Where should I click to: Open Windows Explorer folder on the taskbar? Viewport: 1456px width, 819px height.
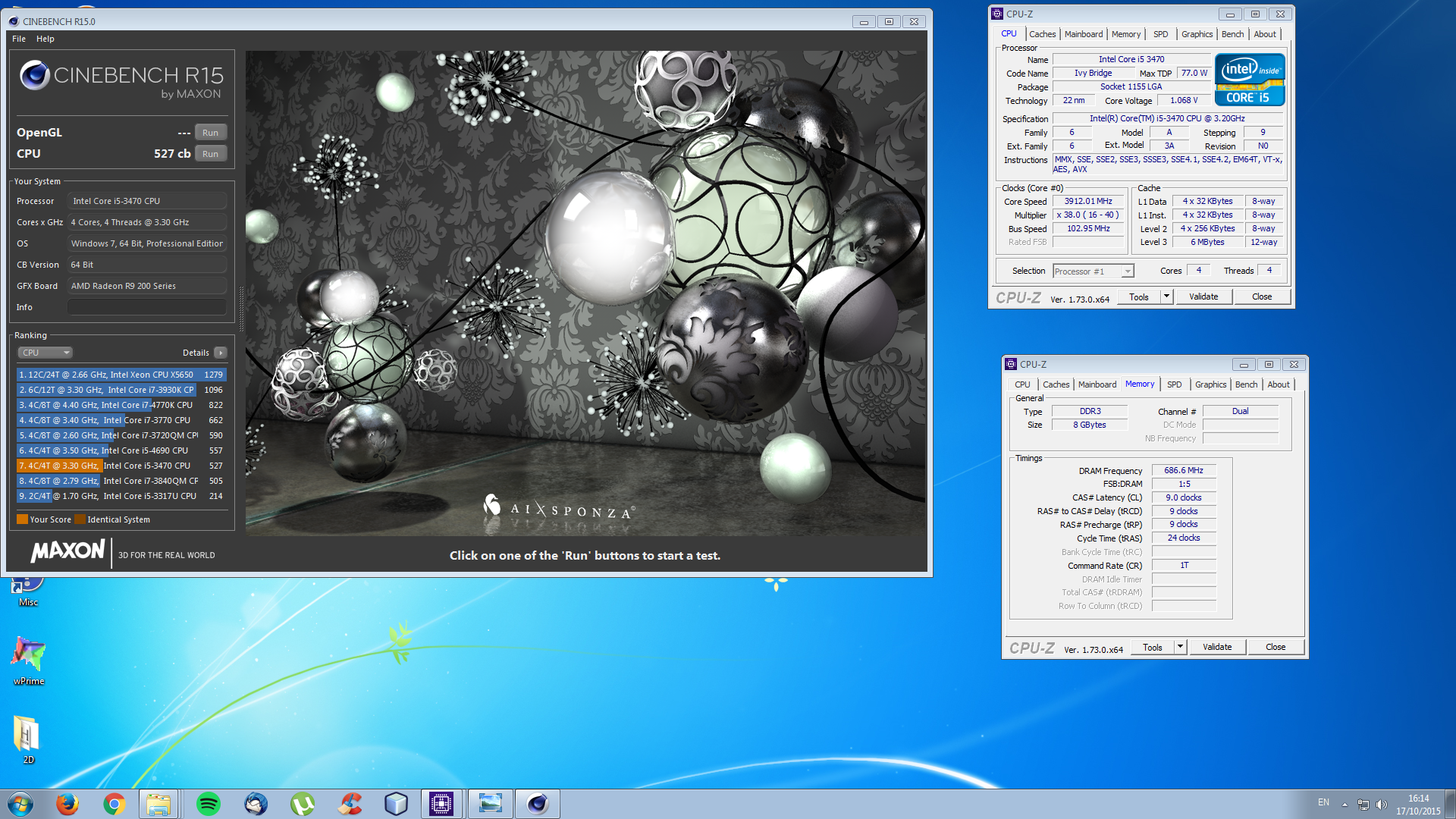(158, 804)
